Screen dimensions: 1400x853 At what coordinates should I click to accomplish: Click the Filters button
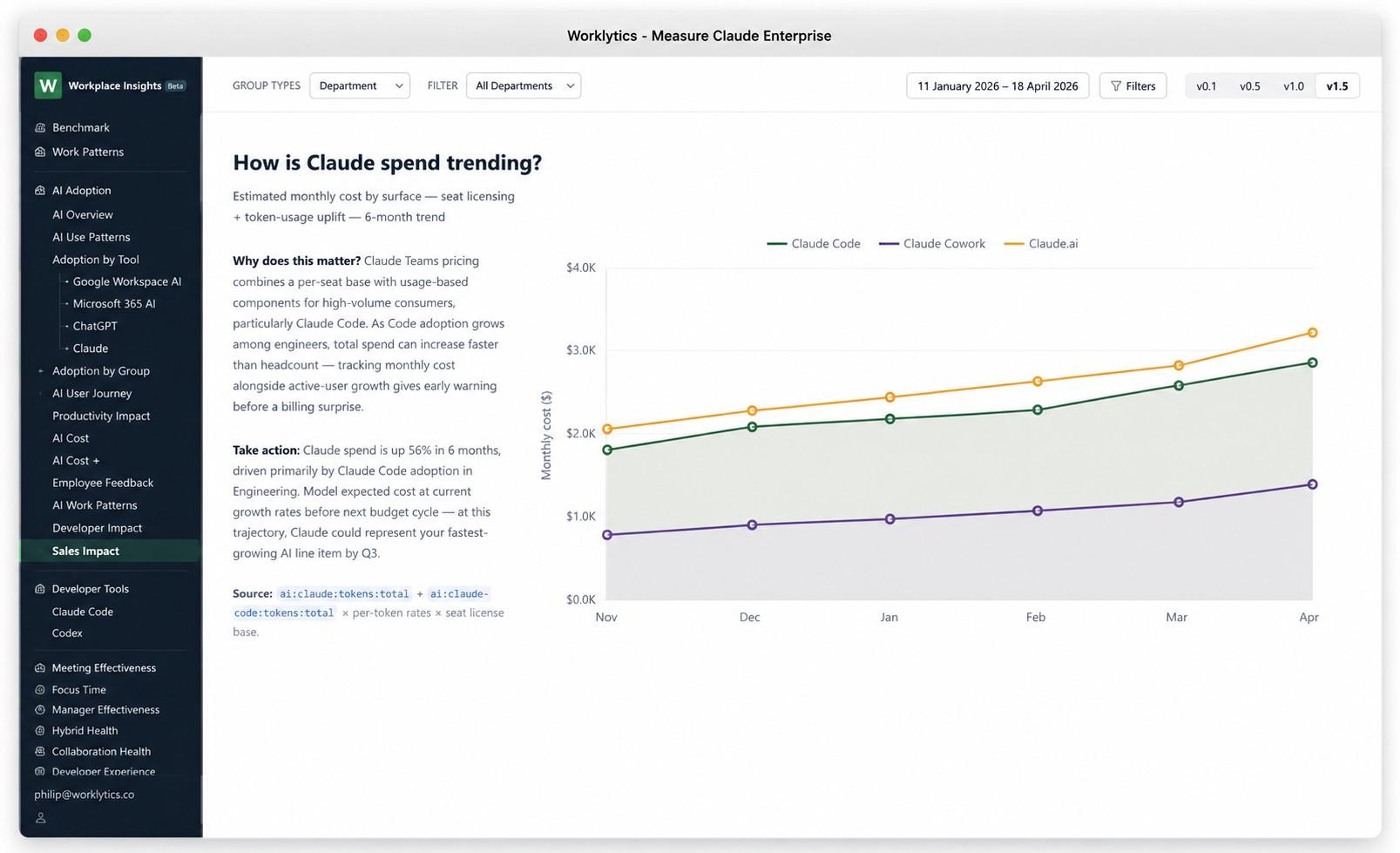(1133, 86)
